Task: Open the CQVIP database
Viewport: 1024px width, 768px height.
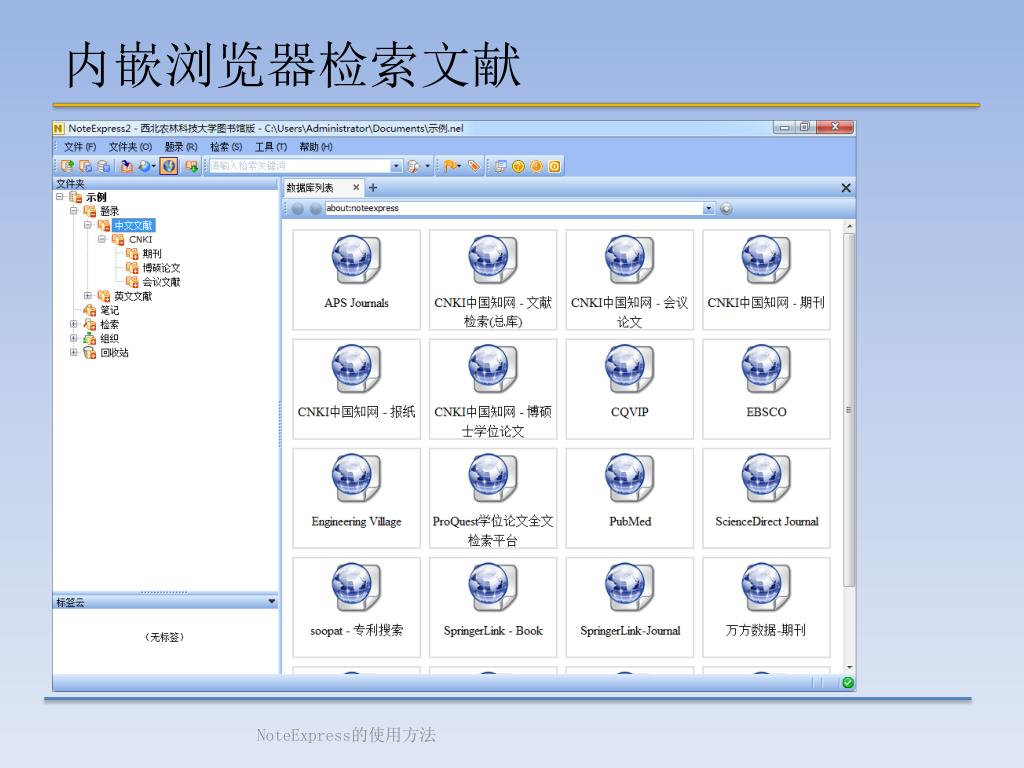Action: click(630, 389)
